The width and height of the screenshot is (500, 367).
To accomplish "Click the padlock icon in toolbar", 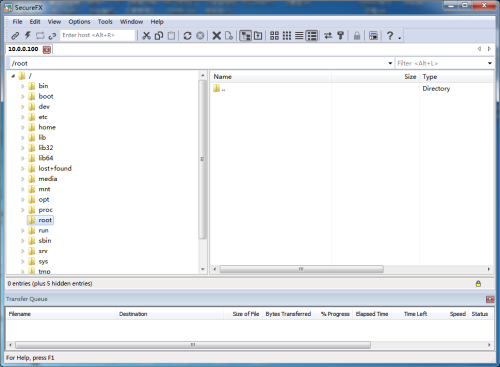I will [x=357, y=36].
